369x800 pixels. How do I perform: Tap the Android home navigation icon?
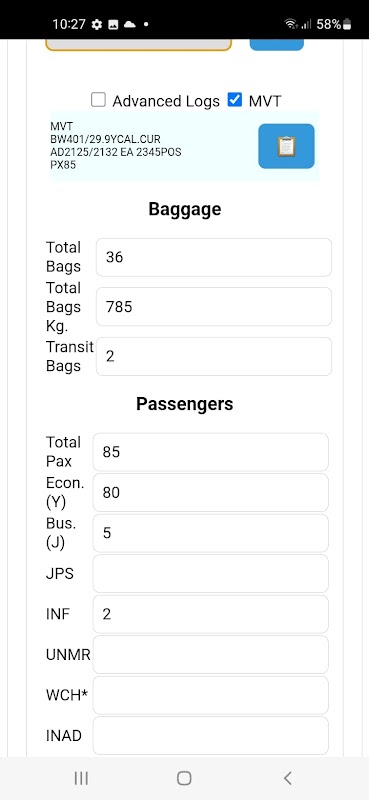point(184,778)
